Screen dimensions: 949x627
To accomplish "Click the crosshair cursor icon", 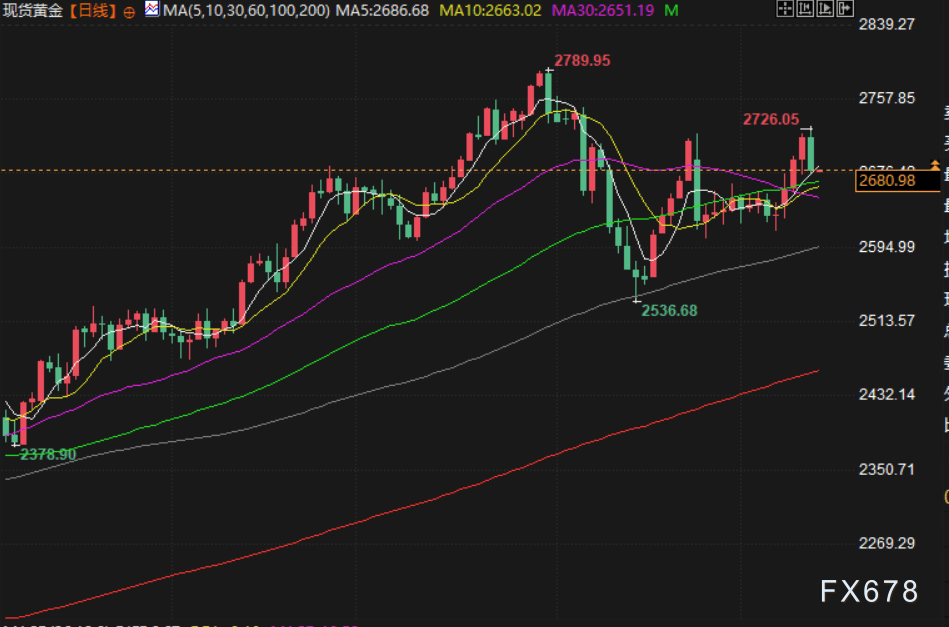I will pos(785,8).
